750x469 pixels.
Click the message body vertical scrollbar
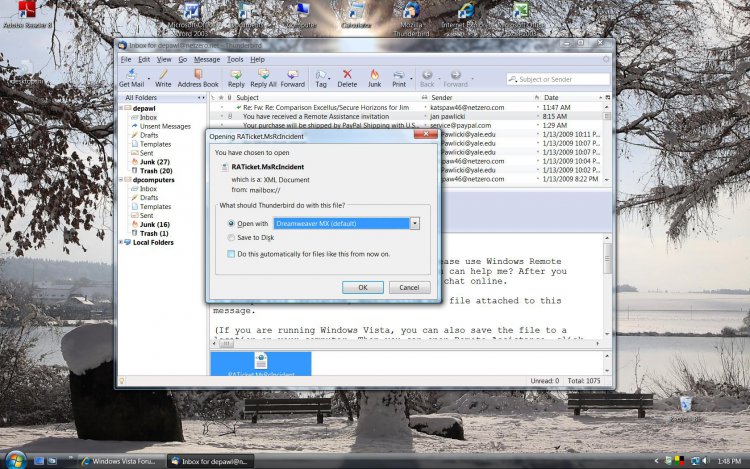[x=607, y=285]
